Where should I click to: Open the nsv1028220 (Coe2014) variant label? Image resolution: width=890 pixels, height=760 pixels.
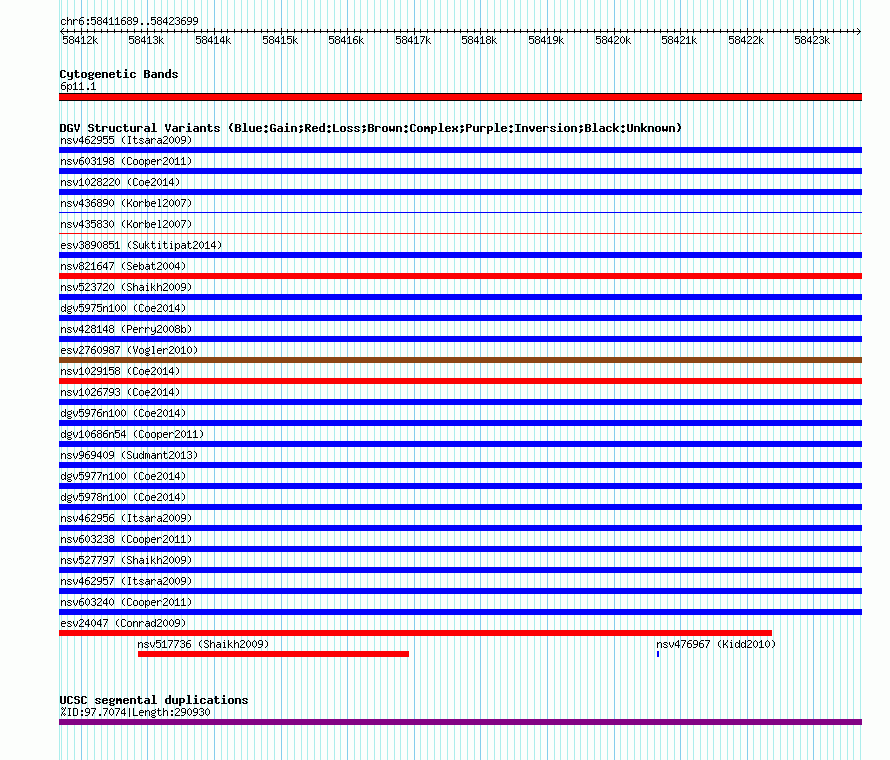[120, 182]
